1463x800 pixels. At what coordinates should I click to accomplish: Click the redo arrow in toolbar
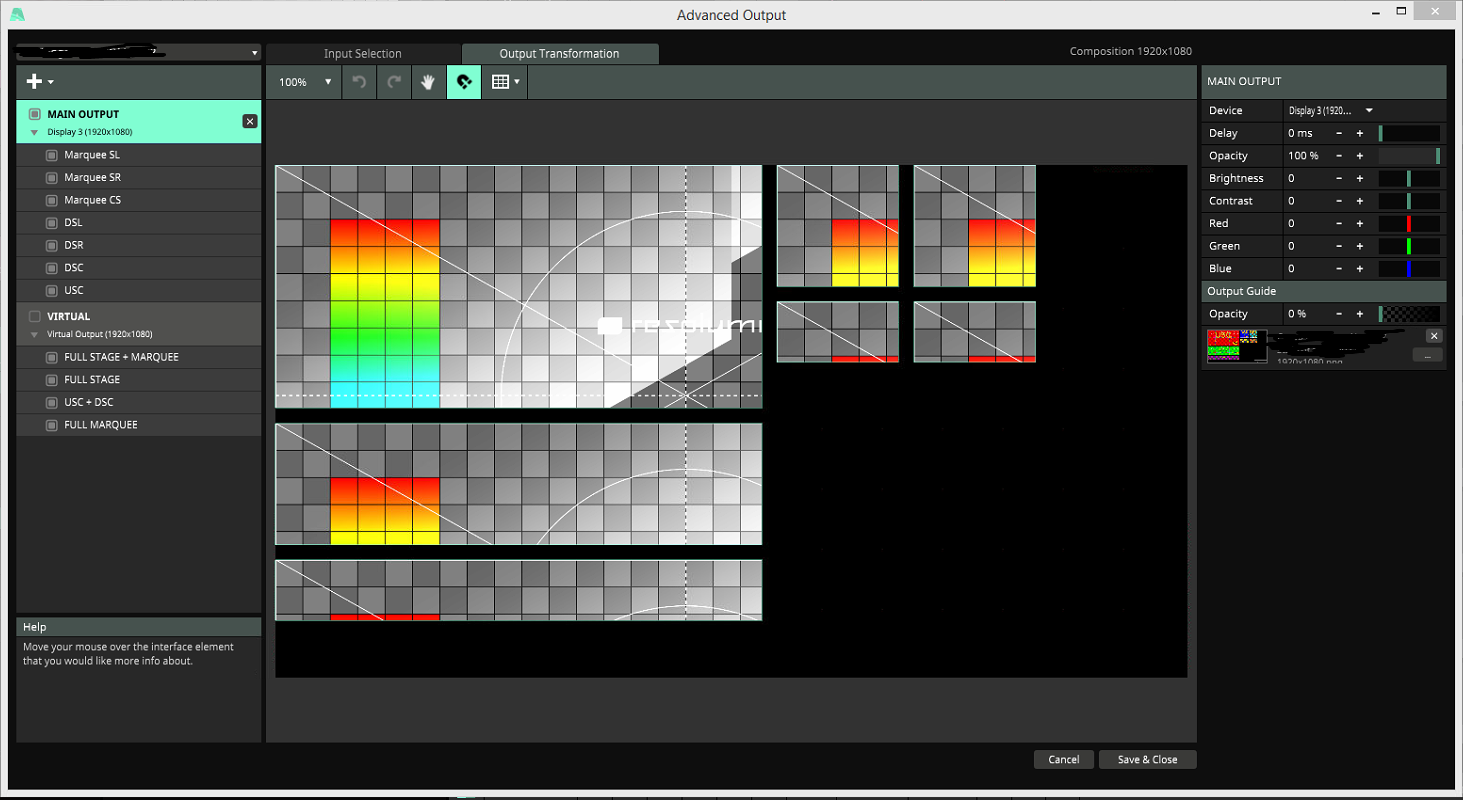pos(394,82)
